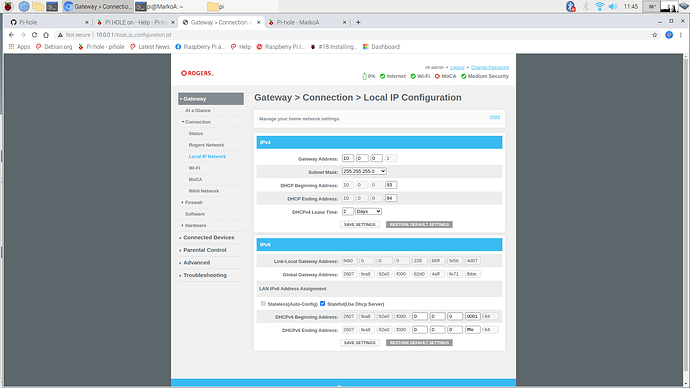Click the browser address bar URL
Screen dimensions: 690x388
pos(134,35)
